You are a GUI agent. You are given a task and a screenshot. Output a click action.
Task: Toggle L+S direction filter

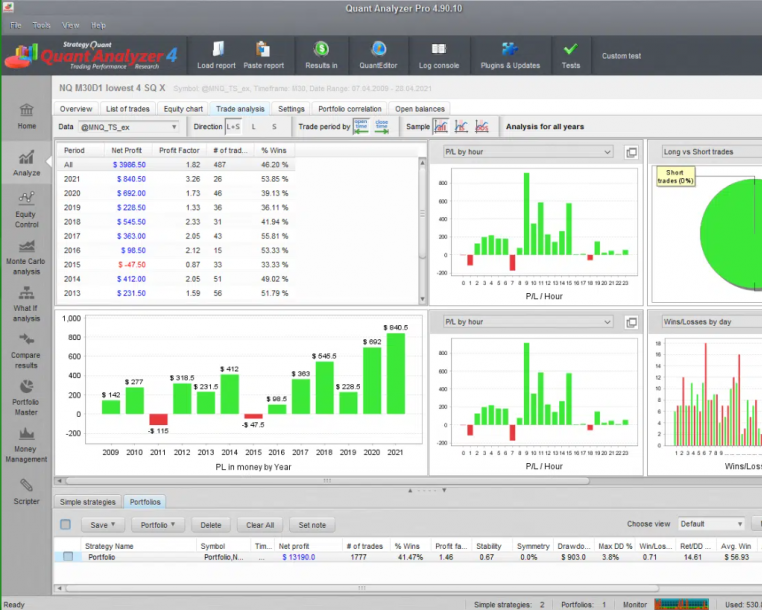pyautogui.click(x=233, y=126)
